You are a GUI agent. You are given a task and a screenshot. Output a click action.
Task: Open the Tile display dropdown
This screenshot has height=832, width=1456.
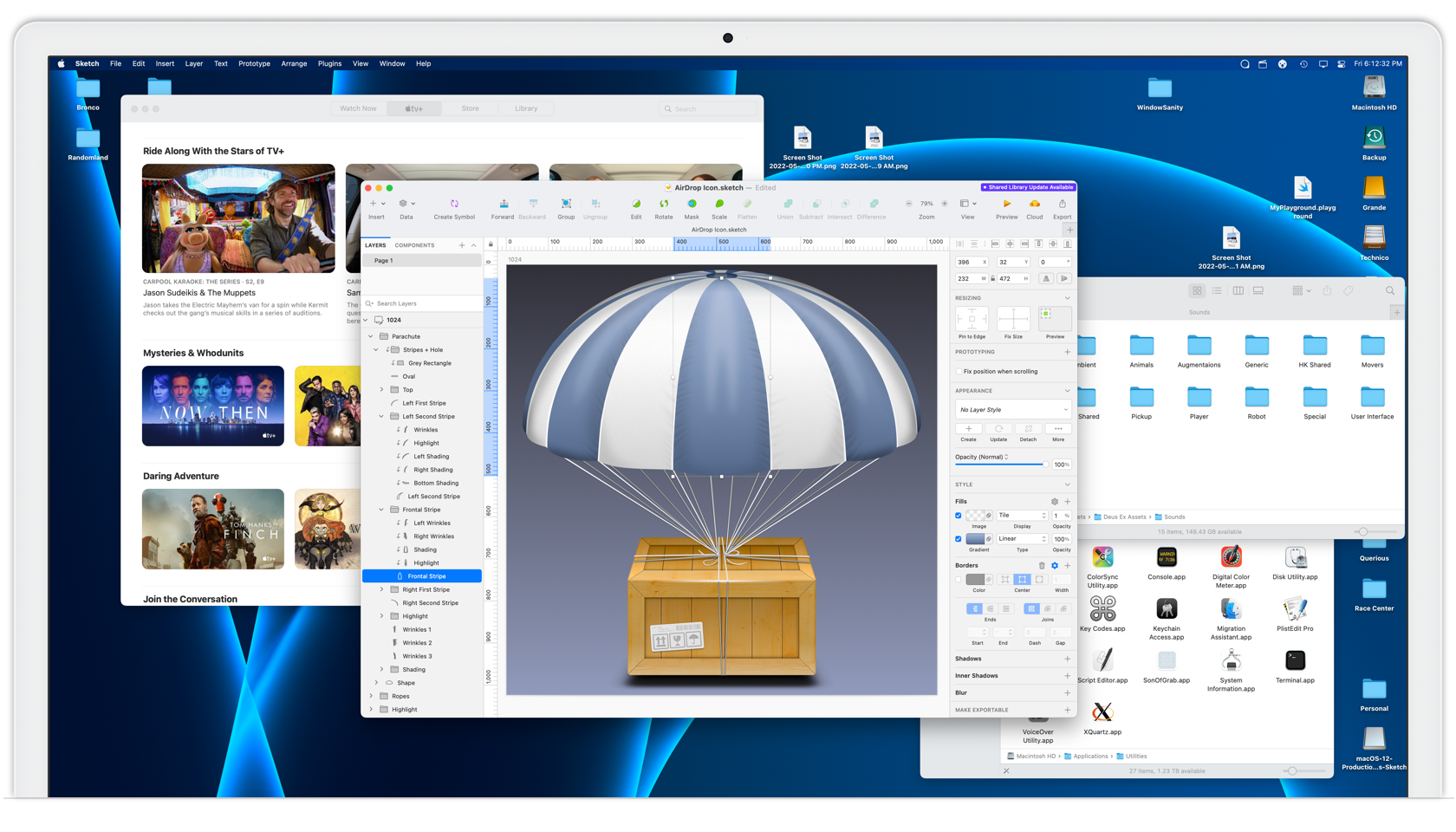pyautogui.click(x=1022, y=516)
